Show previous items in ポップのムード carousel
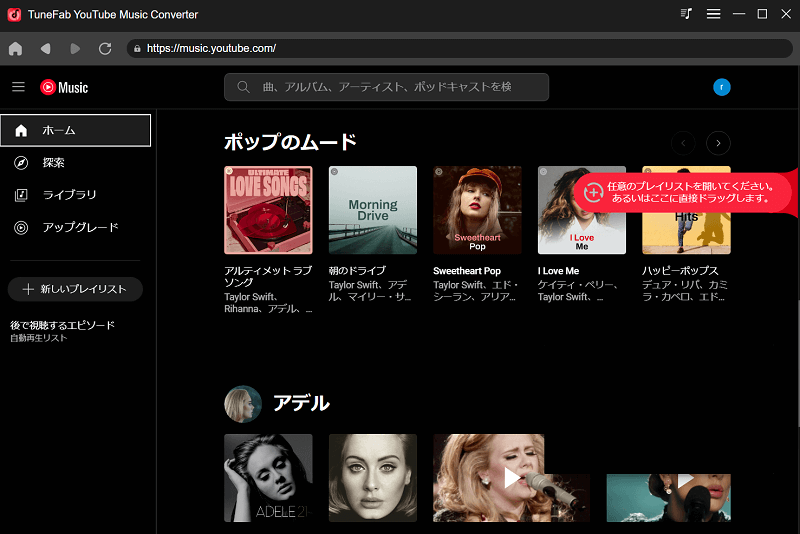The image size is (800, 534). [683, 143]
